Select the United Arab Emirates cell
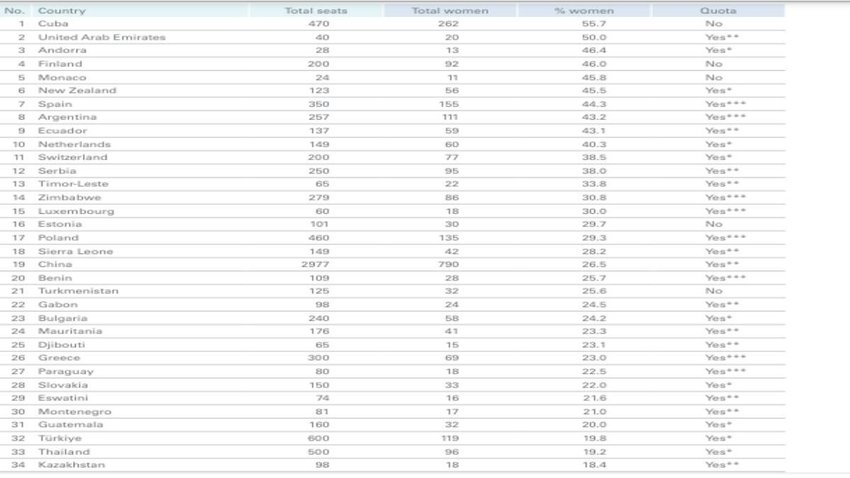The width and height of the screenshot is (850, 478). (x=102, y=37)
